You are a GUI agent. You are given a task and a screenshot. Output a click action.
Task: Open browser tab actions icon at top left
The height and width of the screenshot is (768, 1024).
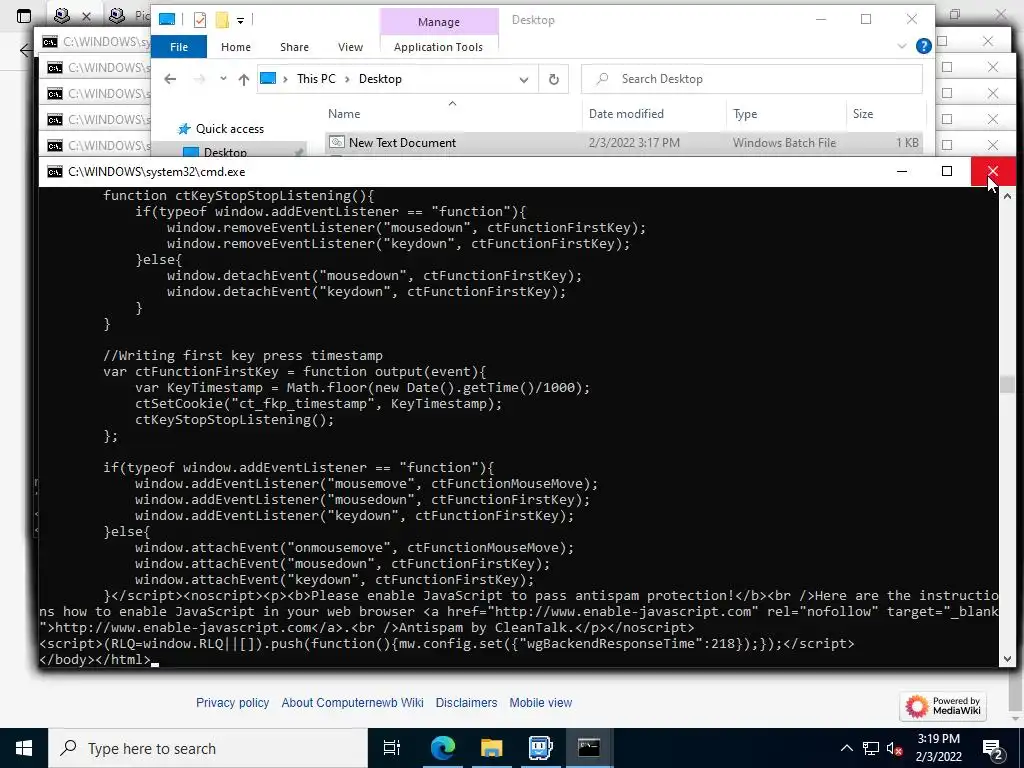pos(24,16)
